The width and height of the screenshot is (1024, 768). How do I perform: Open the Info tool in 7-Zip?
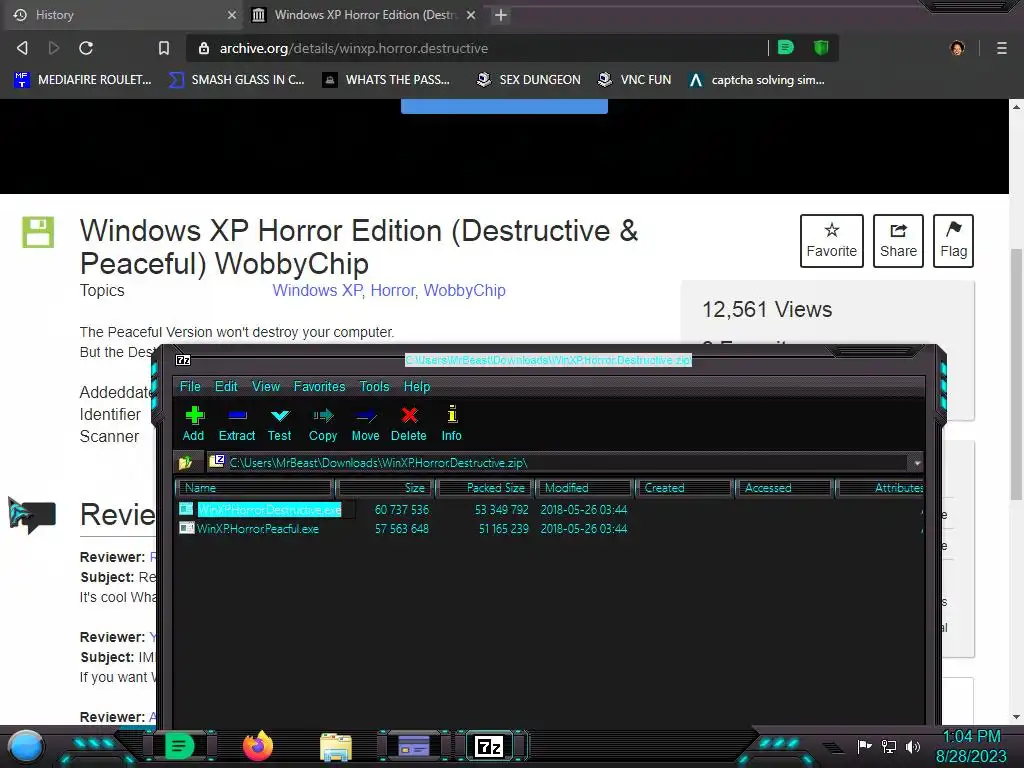click(x=451, y=424)
